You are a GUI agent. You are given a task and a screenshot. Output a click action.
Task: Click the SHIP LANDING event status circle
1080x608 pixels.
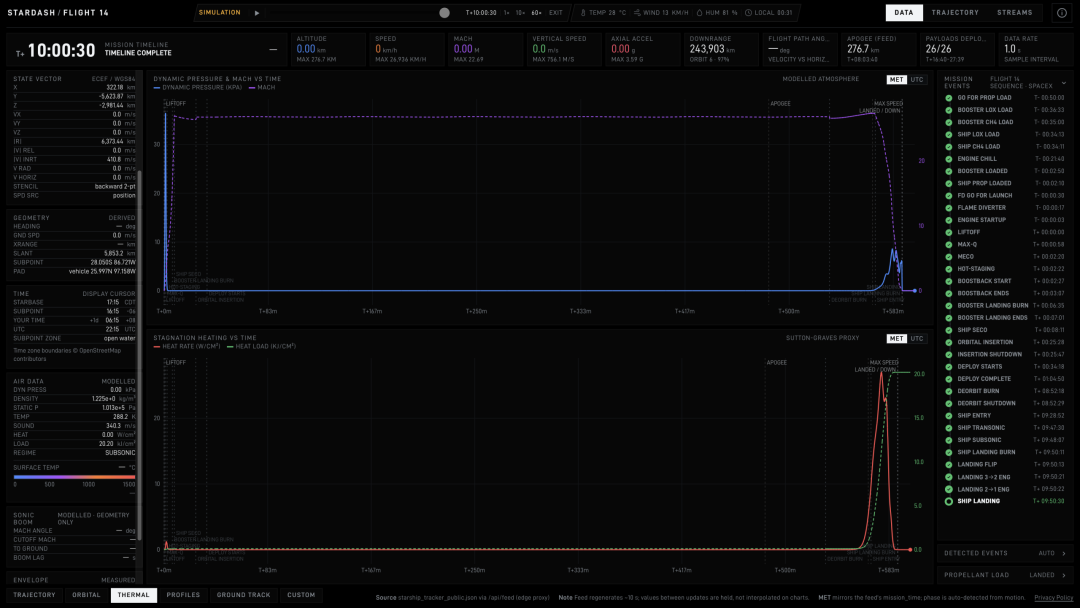tap(948, 501)
